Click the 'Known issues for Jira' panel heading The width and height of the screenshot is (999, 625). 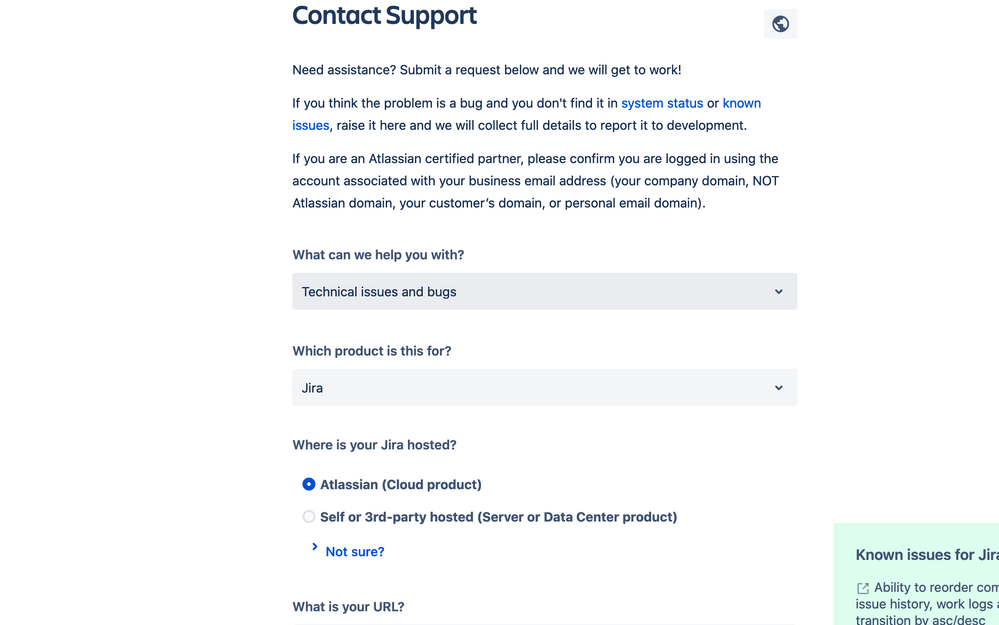(x=927, y=555)
